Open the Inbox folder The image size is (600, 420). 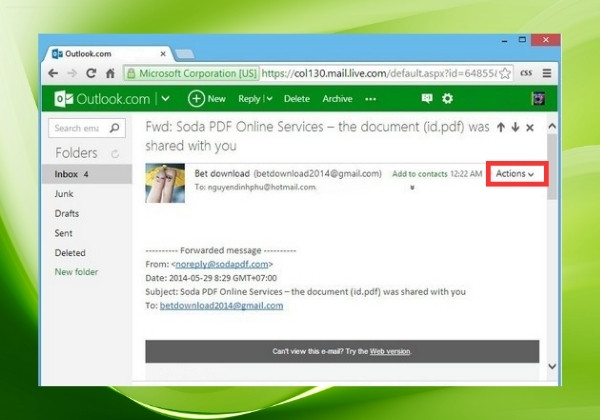(87, 174)
